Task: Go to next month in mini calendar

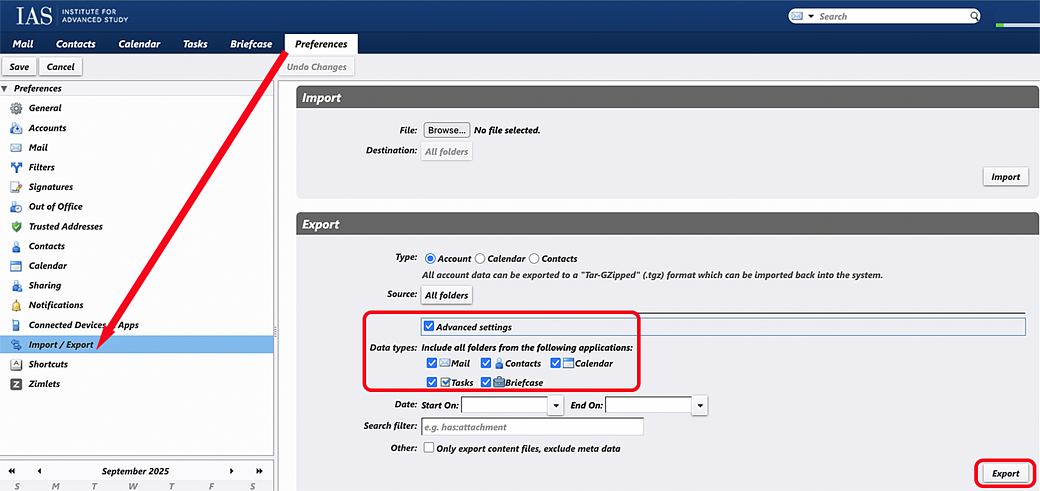Action: 231,471
